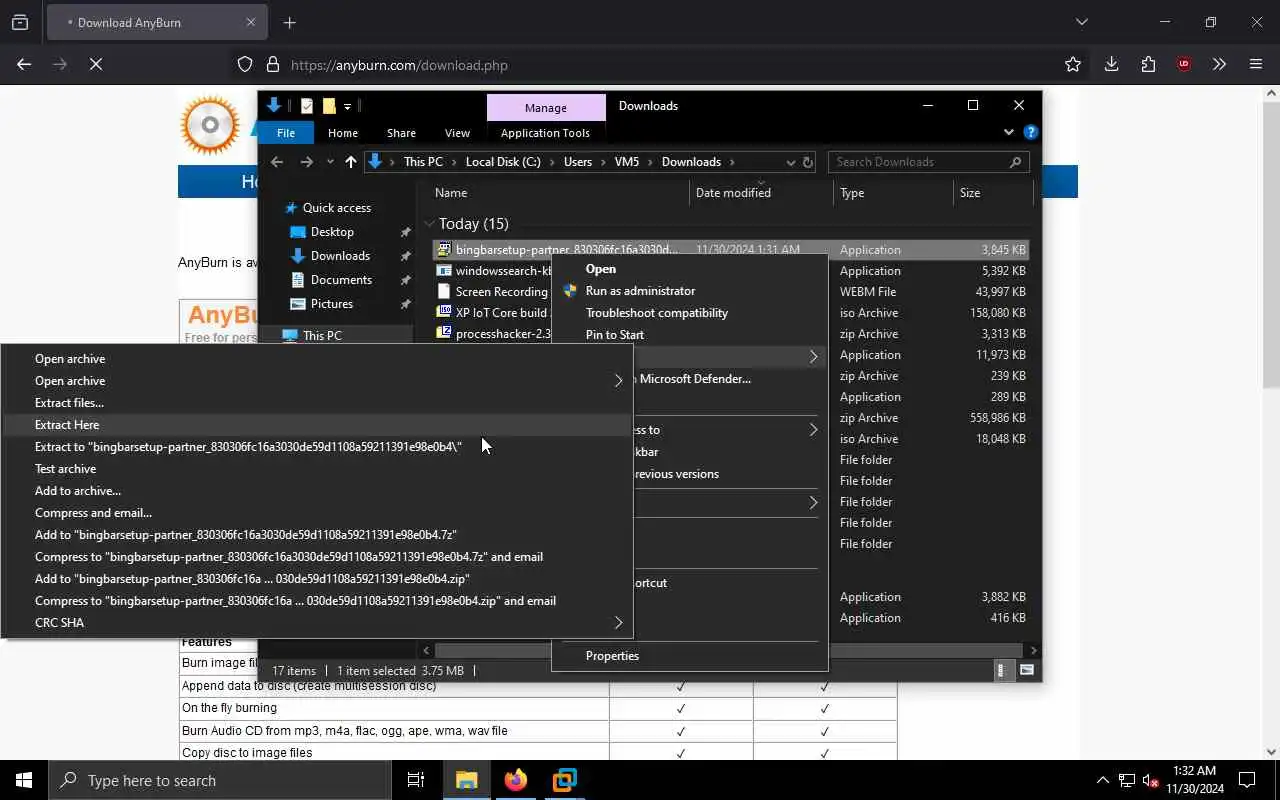Screen dimensions: 1280x800
Task: Click Users in the address breadcrumb
Action: coord(578,162)
